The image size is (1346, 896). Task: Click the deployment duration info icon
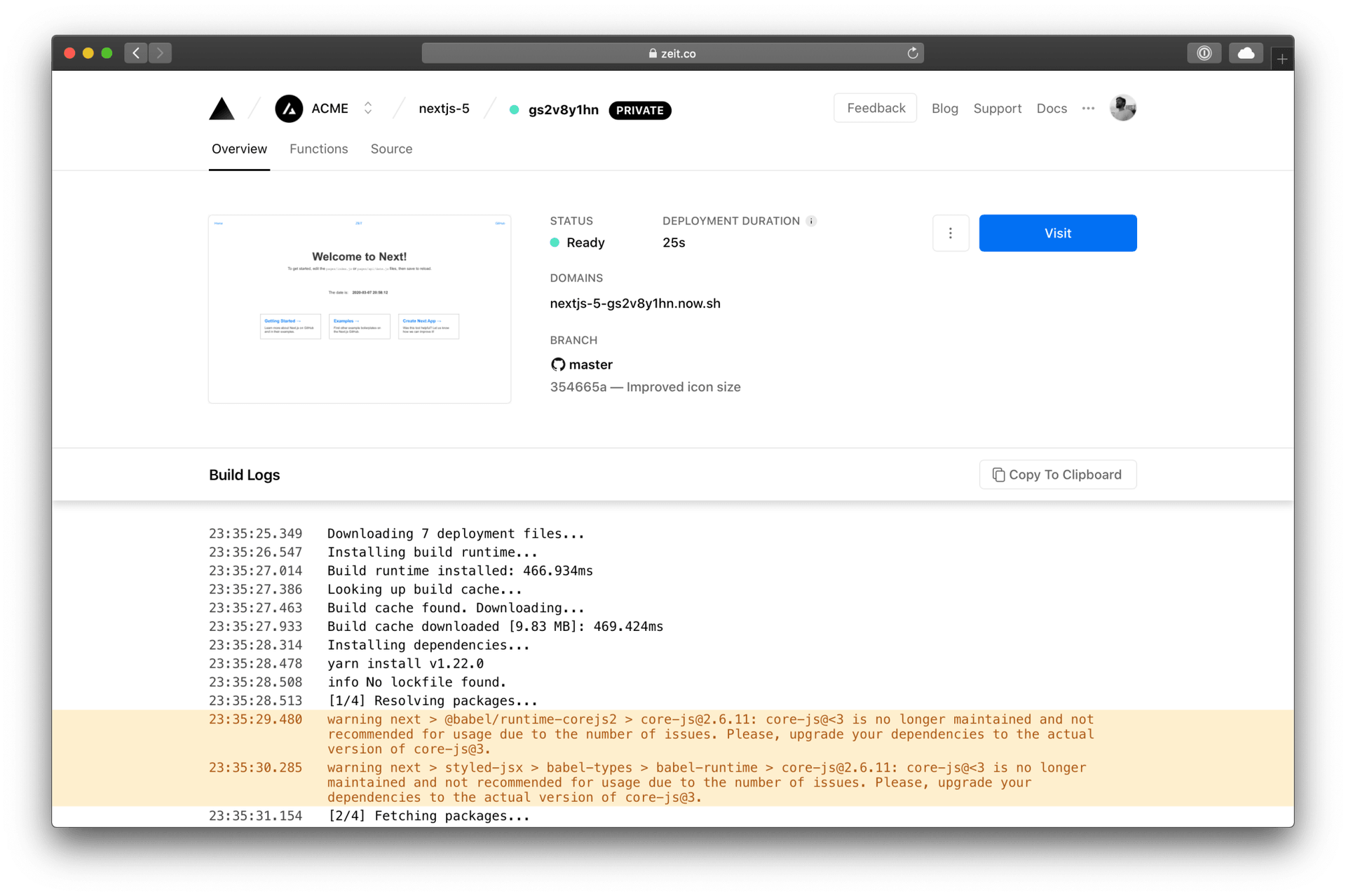[x=811, y=221]
